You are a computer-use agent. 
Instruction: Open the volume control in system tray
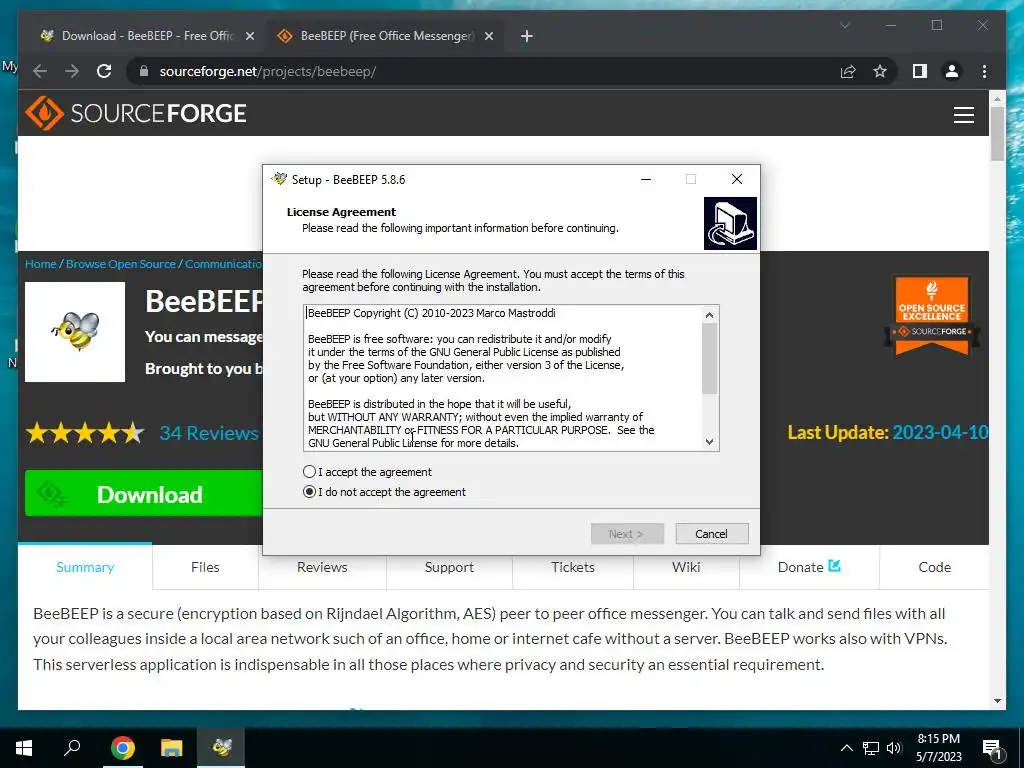pos(894,748)
